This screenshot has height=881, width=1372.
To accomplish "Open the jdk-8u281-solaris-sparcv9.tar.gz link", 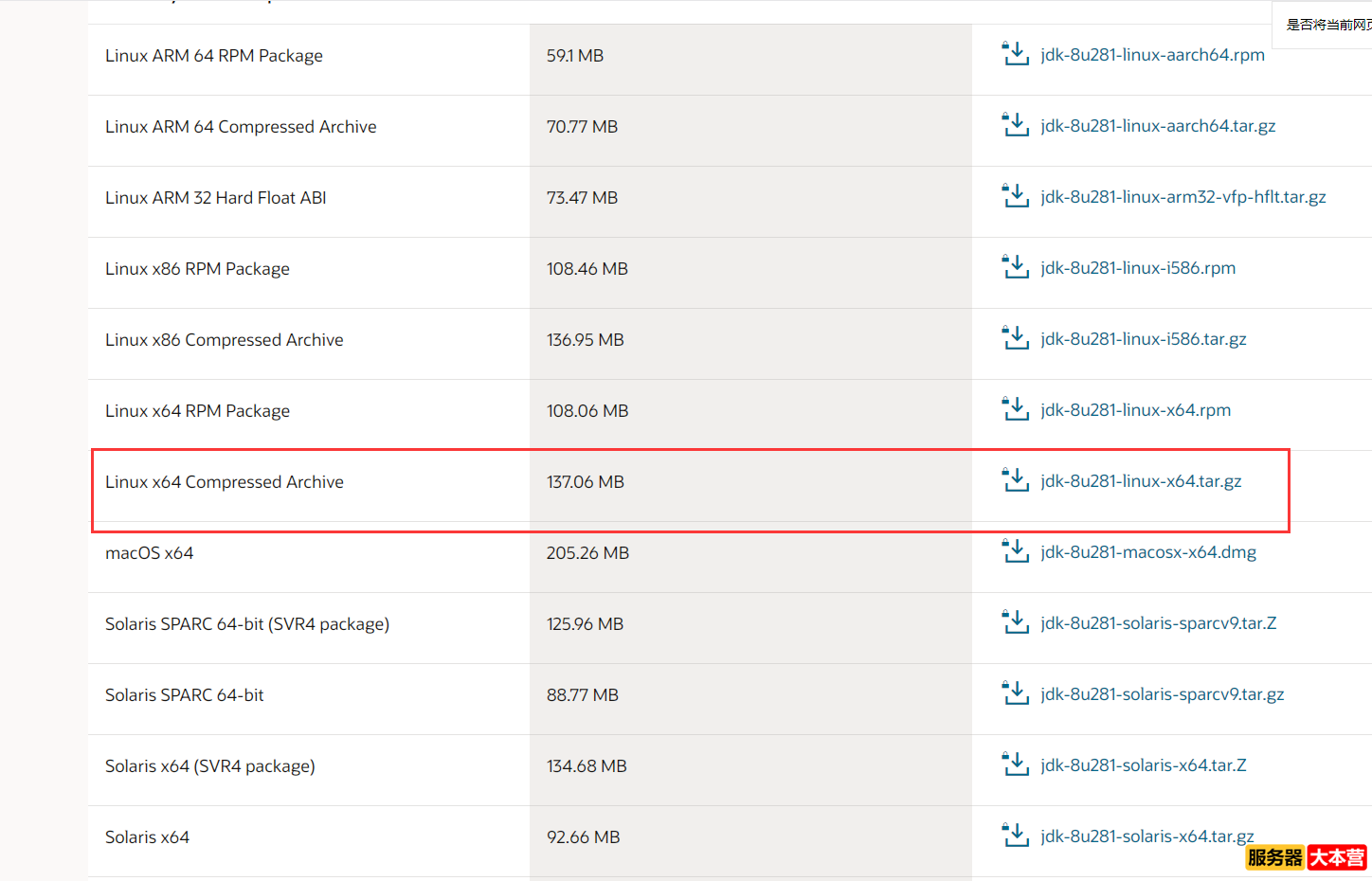I will tap(1163, 694).
